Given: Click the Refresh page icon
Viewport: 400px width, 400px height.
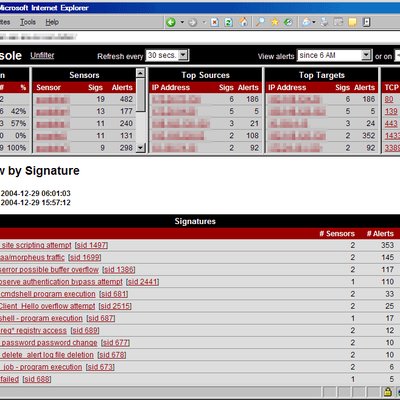Looking at the screenshot, I should click(x=229, y=22).
